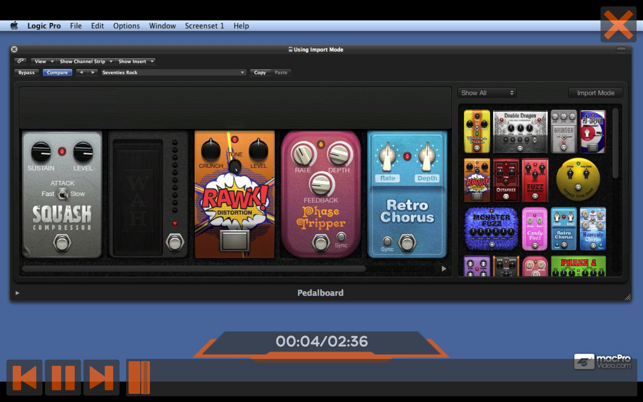Toggle the Wah pedal footswitch
Viewport: 643px width, 402px height.
point(174,242)
